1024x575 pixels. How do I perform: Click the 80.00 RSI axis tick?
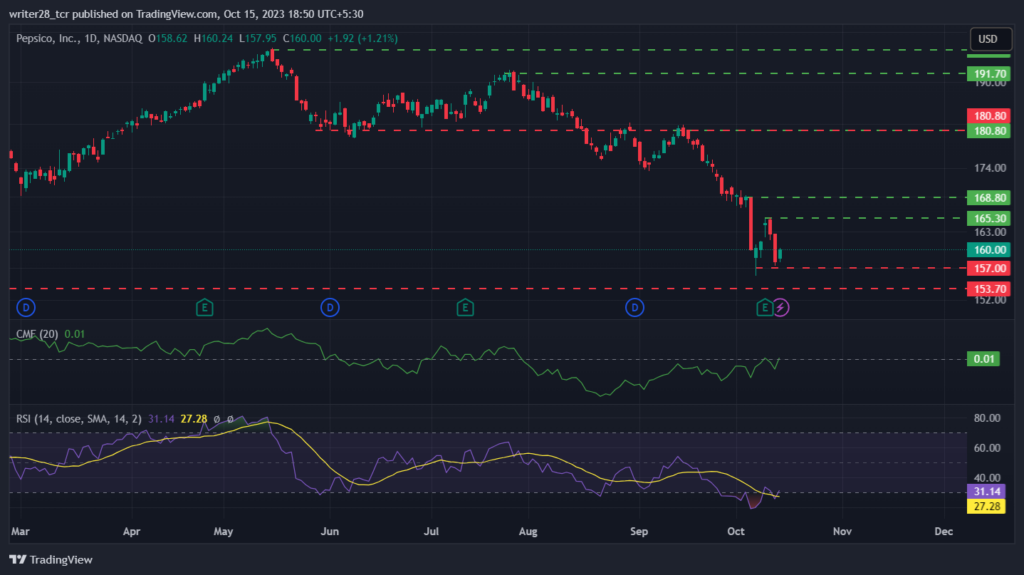coord(987,418)
